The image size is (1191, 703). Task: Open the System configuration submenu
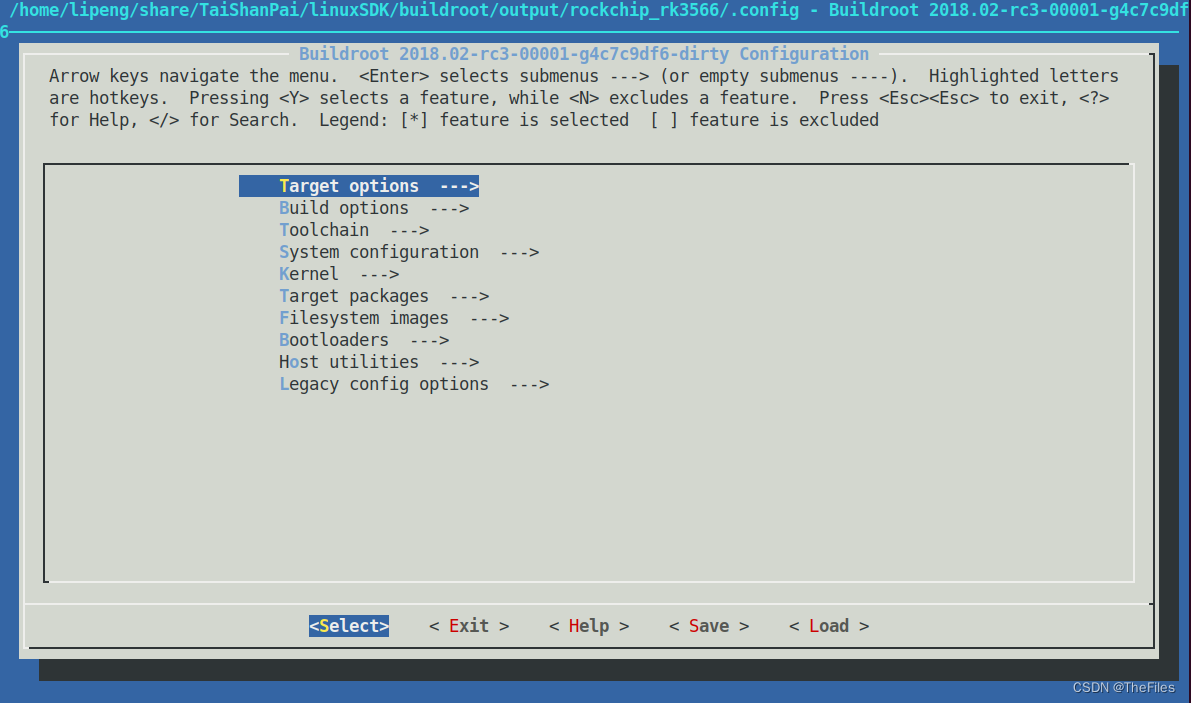(409, 252)
